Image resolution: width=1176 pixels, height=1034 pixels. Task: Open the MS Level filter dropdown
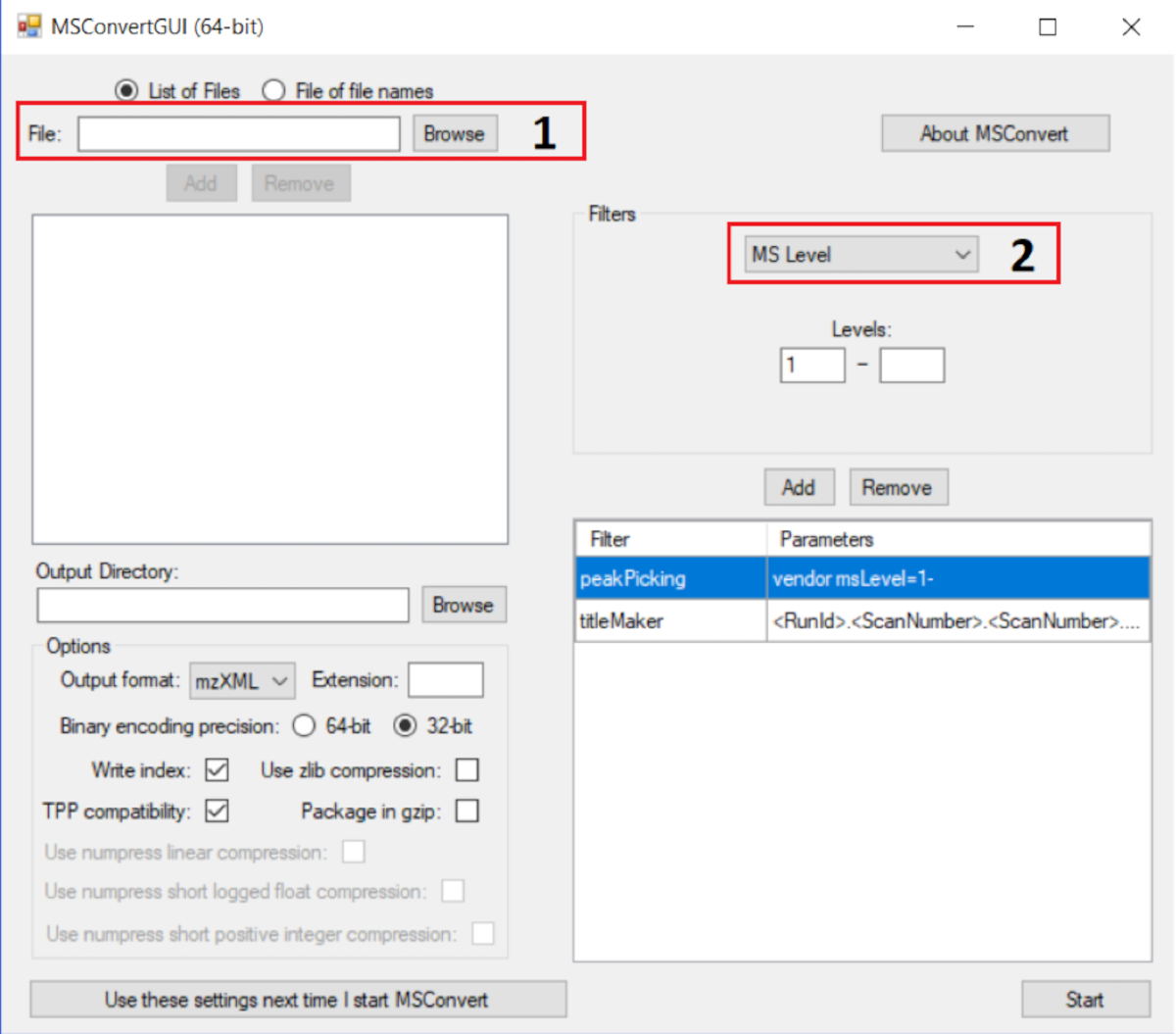(860, 255)
